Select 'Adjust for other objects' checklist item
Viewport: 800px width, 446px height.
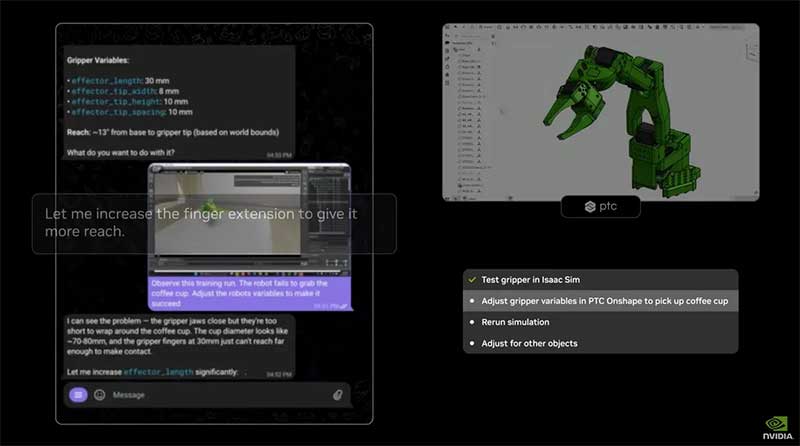(601, 343)
